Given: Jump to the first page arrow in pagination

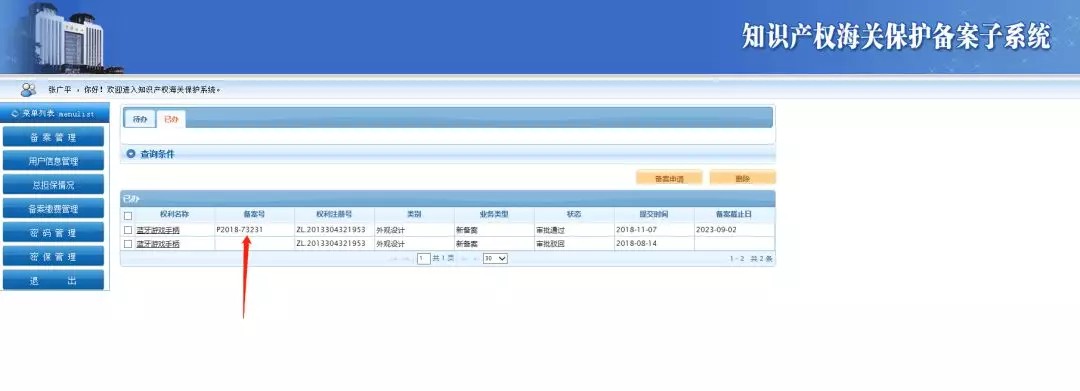Looking at the screenshot, I should point(395,259).
